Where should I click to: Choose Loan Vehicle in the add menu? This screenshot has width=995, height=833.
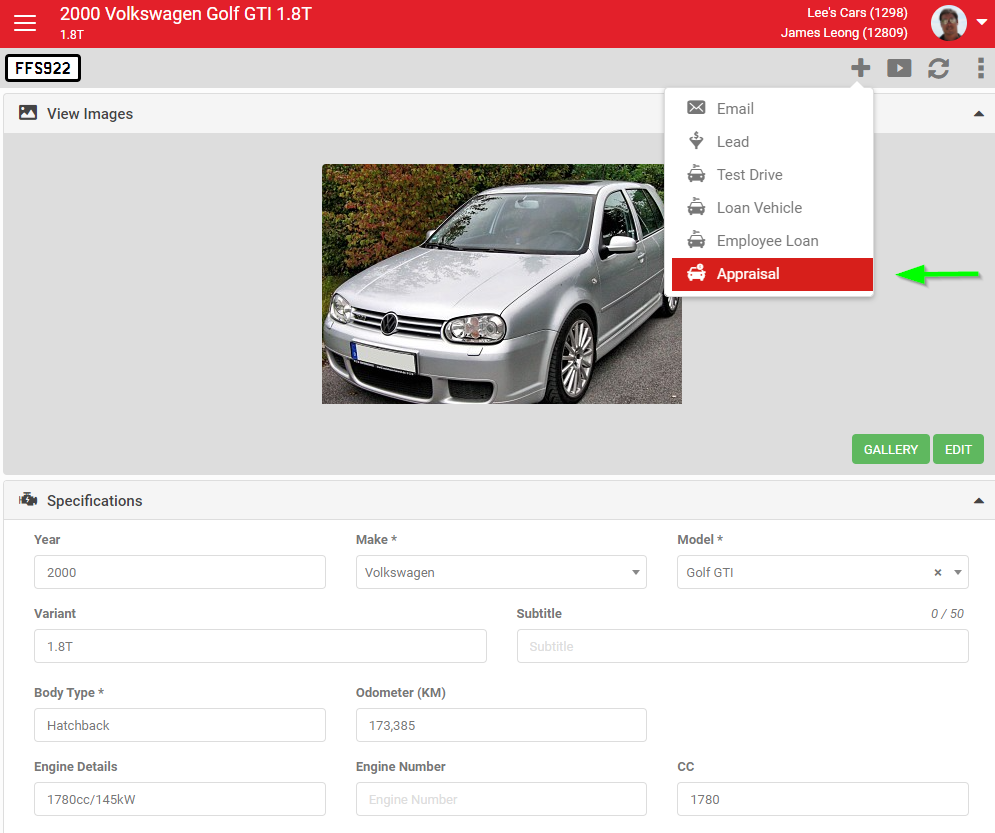[772, 207]
